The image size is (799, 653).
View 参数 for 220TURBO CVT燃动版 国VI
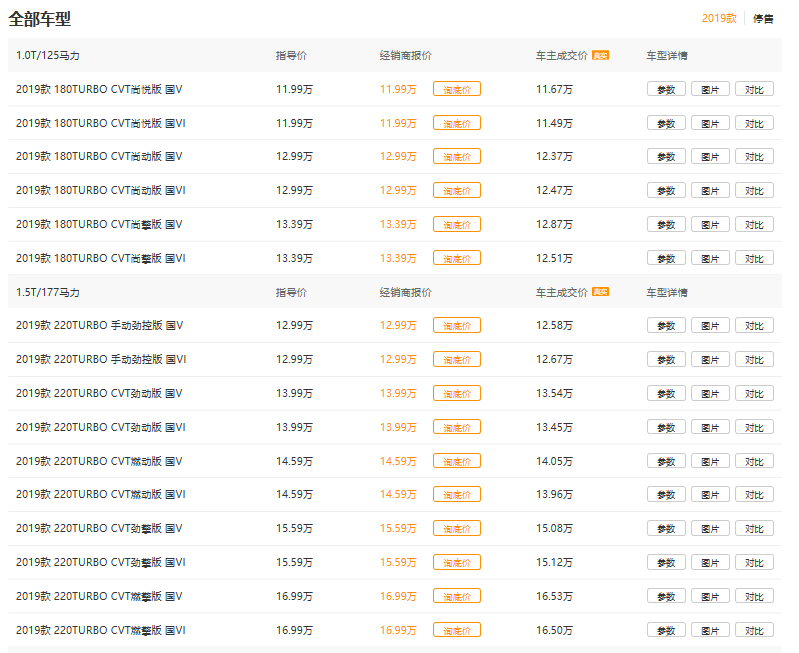tap(666, 495)
